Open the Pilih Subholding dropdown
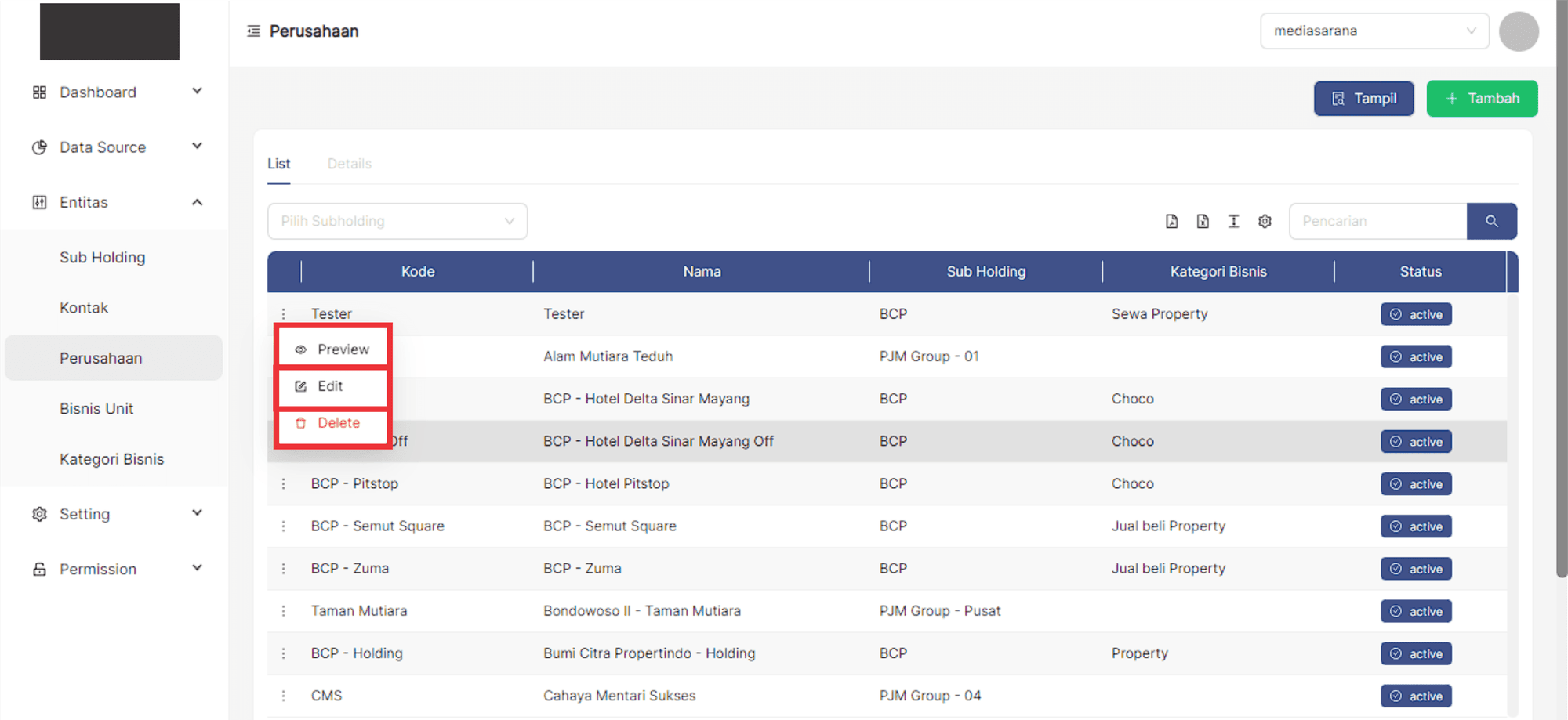The width and height of the screenshot is (1568, 720). click(397, 221)
